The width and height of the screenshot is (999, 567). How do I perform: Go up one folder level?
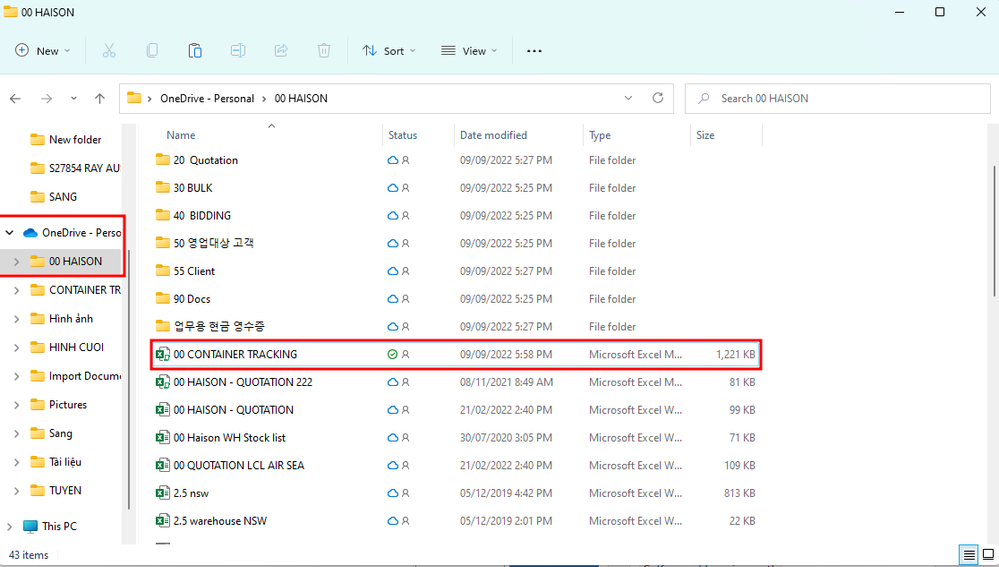point(99,99)
